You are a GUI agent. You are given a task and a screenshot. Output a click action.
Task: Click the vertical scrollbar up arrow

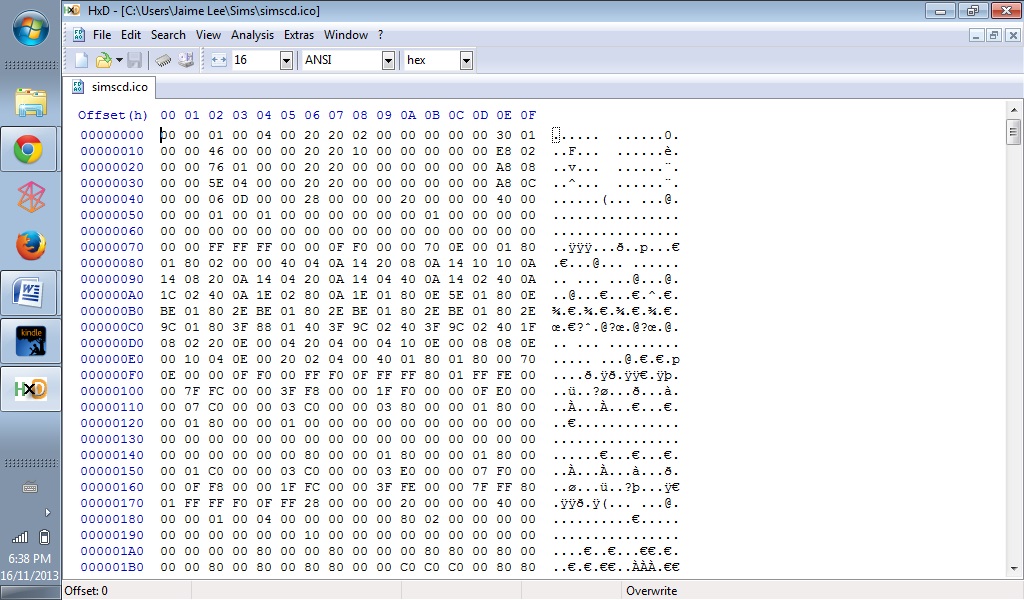[1014, 110]
